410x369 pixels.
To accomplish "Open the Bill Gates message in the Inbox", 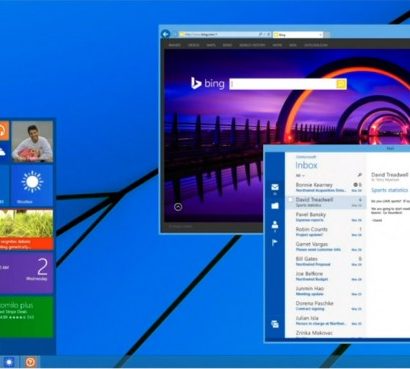I will 325,261.
